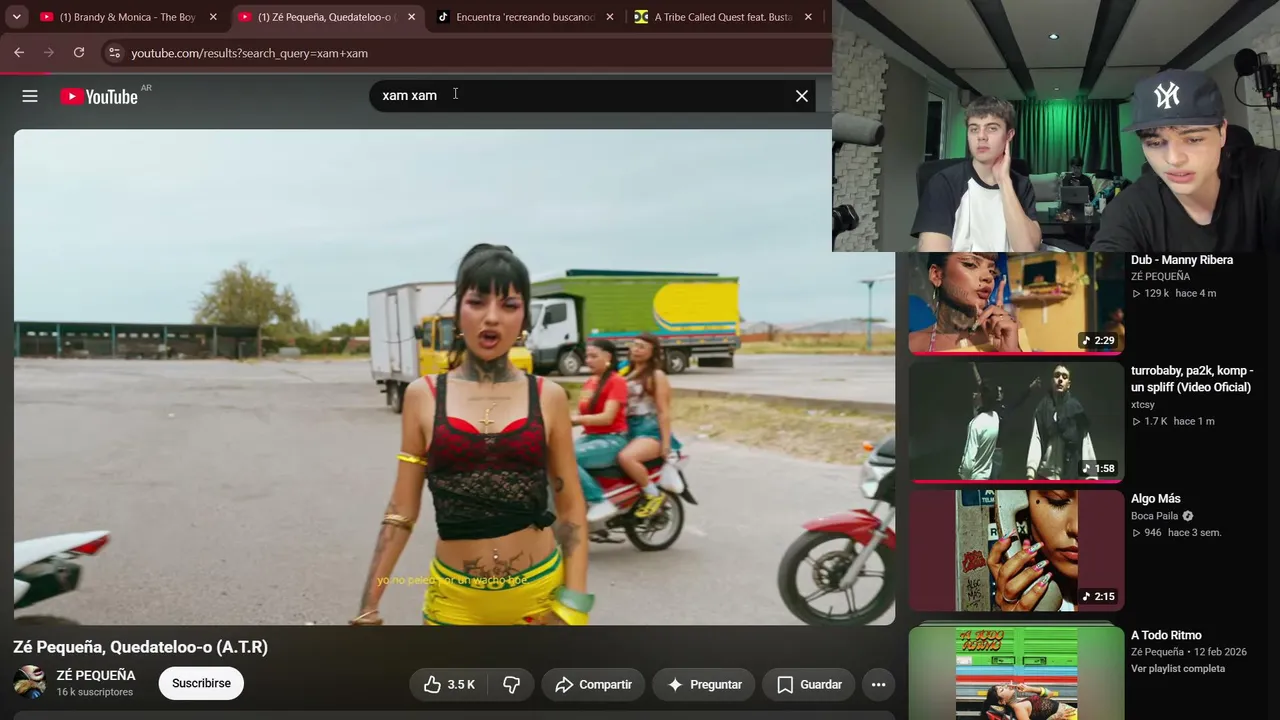Image resolution: width=1280 pixels, height=720 pixels.
Task: Close the Brandy & Monica tab
Action: [x=213, y=17]
